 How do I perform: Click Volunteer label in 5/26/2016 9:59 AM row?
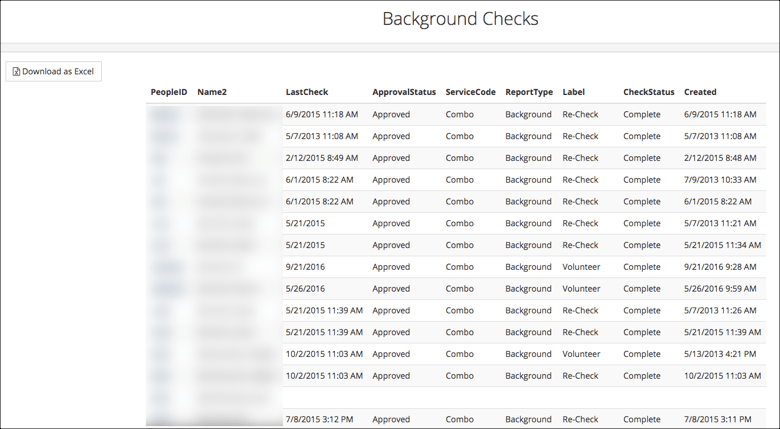[x=581, y=289]
